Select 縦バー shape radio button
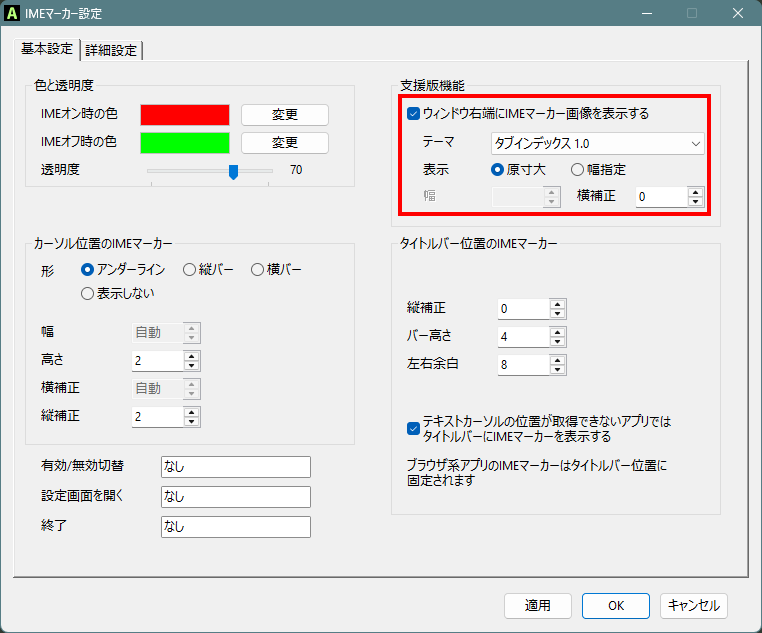Screen dimensions: 762x633 point(189,270)
